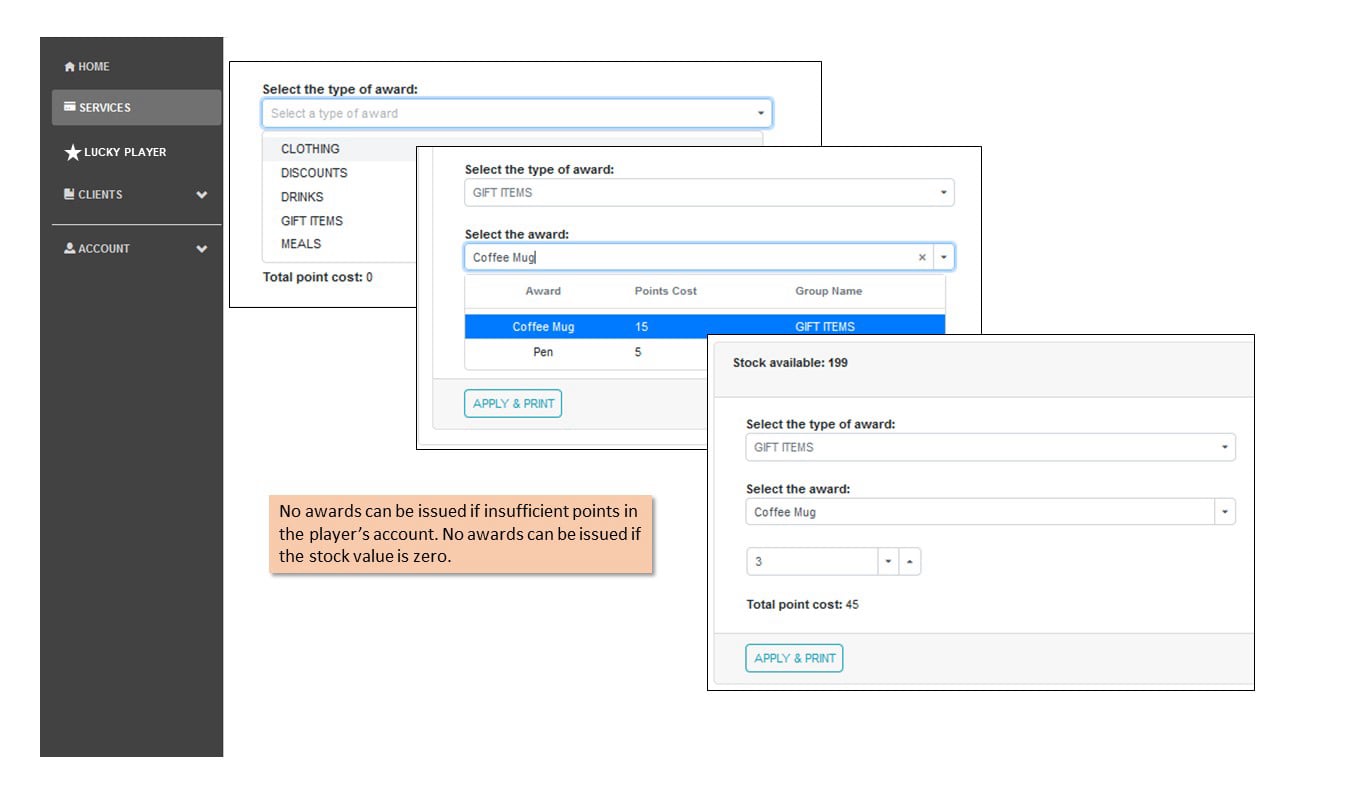The image size is (1361, 794).
Task: Open GIFT ITEMS type dropdown in stock panel
Action: [990, 447]
